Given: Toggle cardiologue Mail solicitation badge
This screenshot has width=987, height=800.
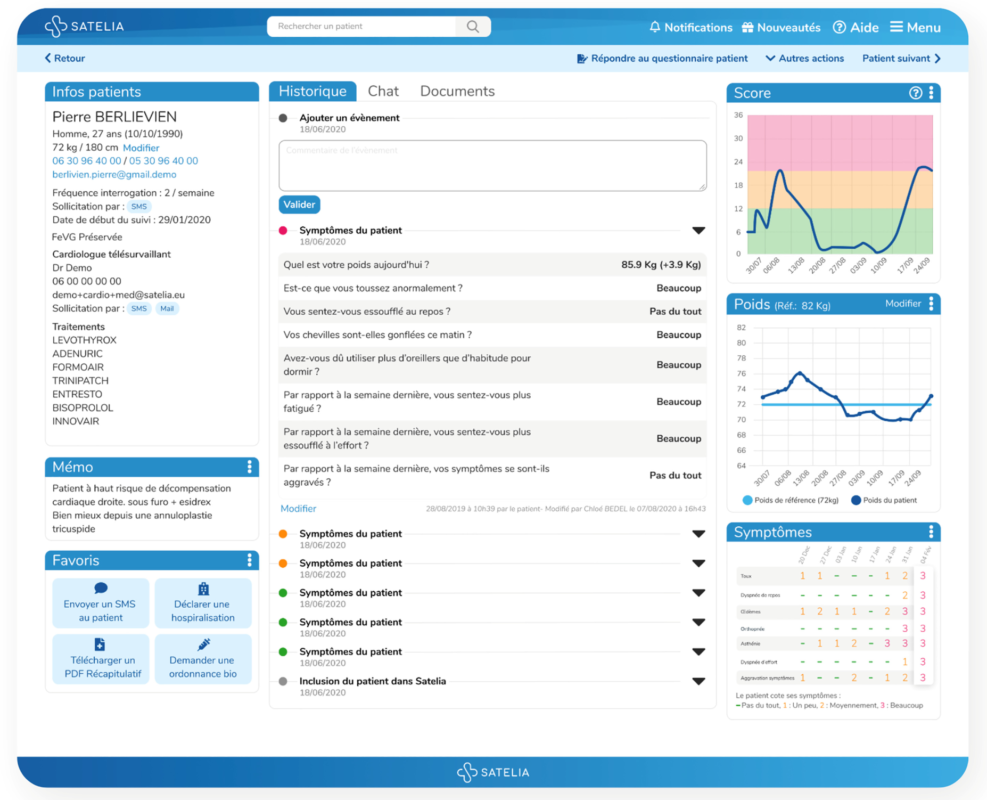Looking at the screenshot, I should coord(167,308).
